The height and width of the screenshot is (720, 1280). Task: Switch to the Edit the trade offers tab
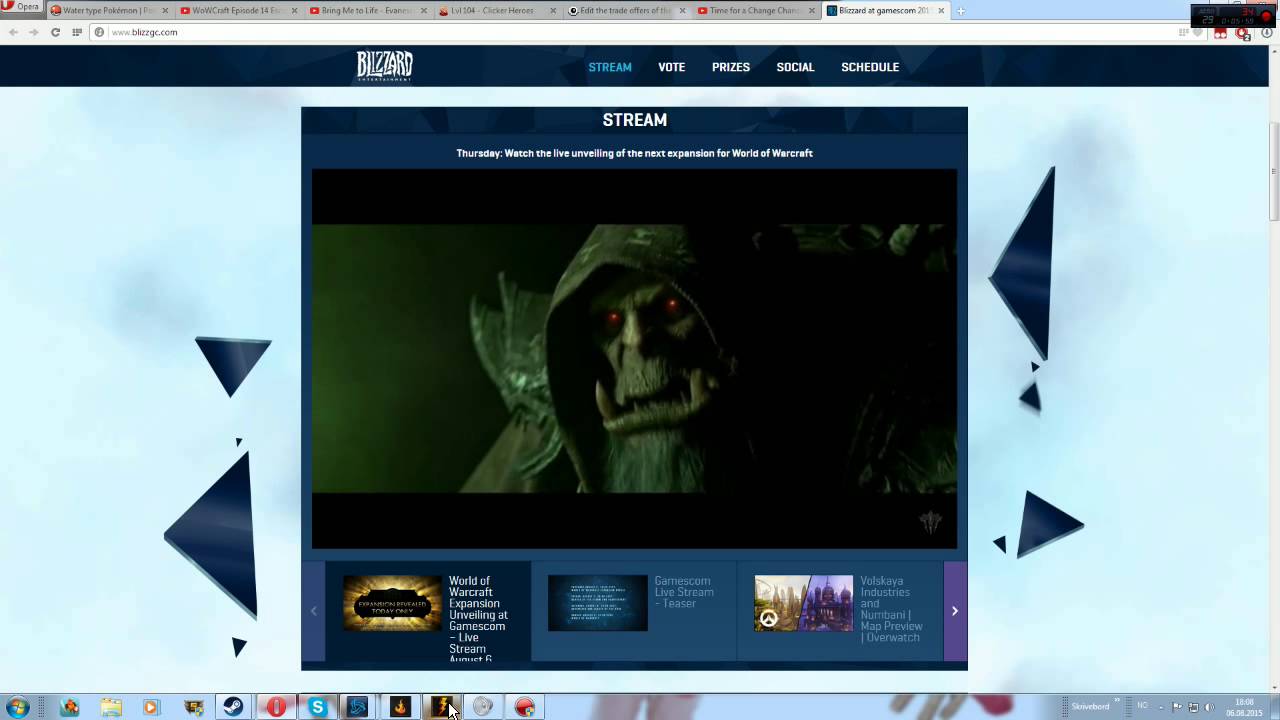click(625, 11)
